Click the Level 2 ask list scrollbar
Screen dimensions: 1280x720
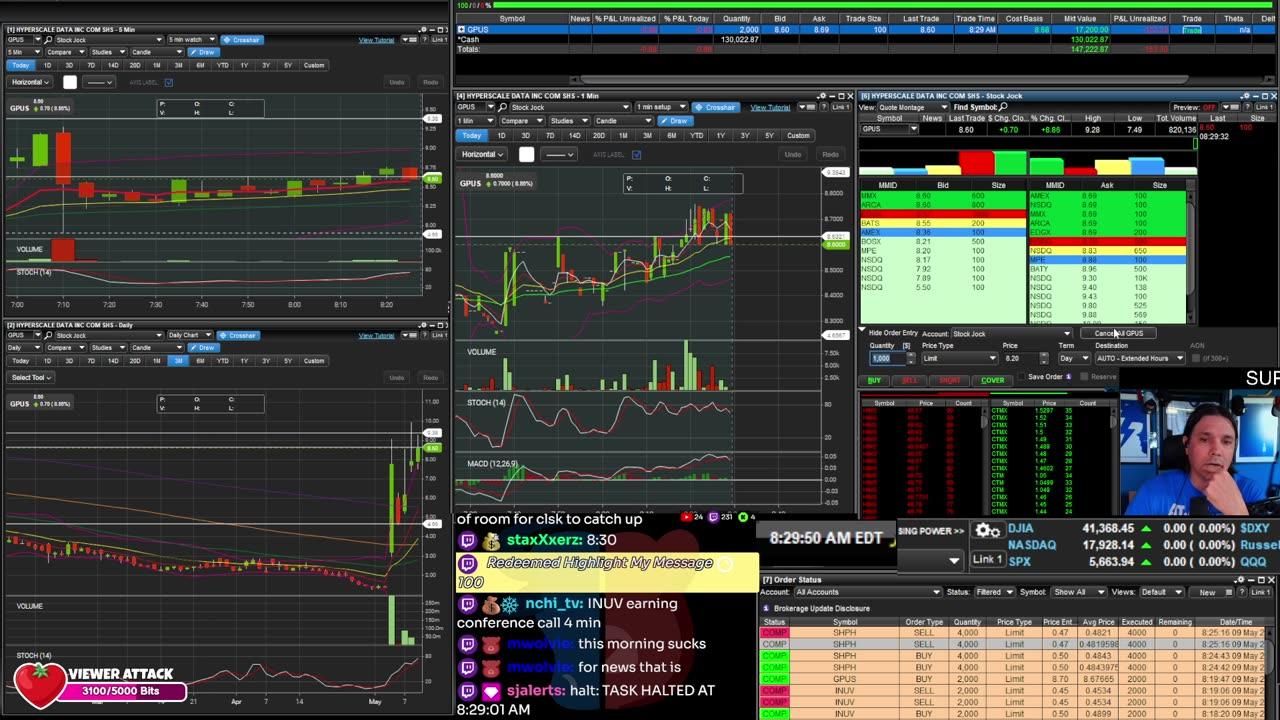(x=1190, y=255)
